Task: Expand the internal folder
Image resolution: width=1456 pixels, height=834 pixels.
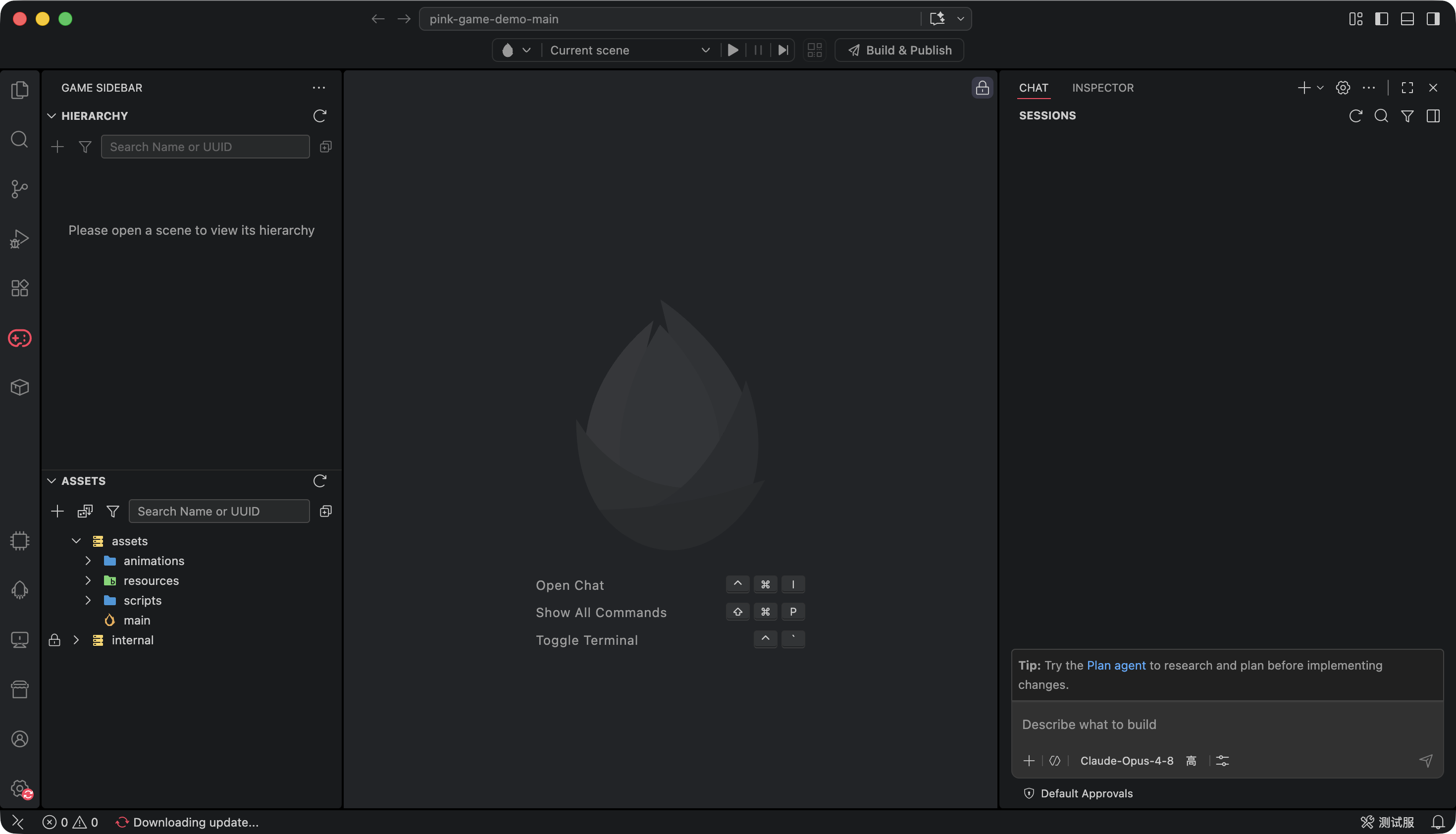Action: [x=76, y=640]
